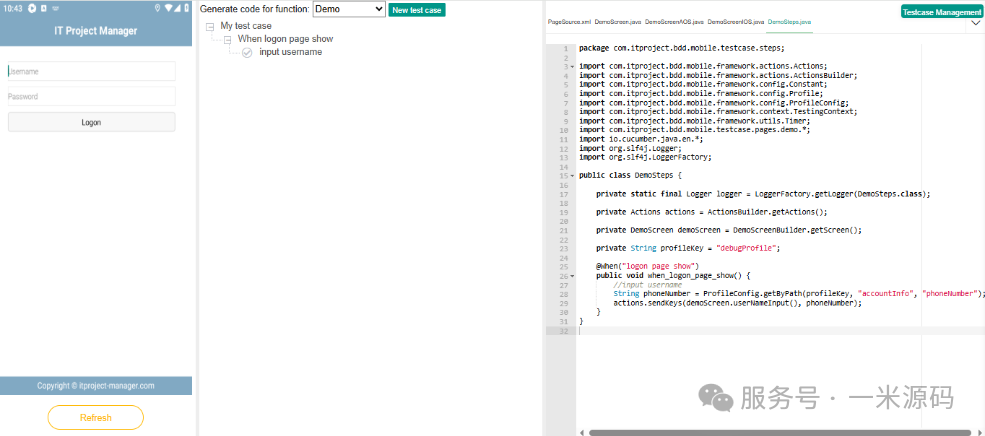Screen dimensions: 985x436
Task: Fold the when_logon_page_show method at line 26
Action: [572, 276]
